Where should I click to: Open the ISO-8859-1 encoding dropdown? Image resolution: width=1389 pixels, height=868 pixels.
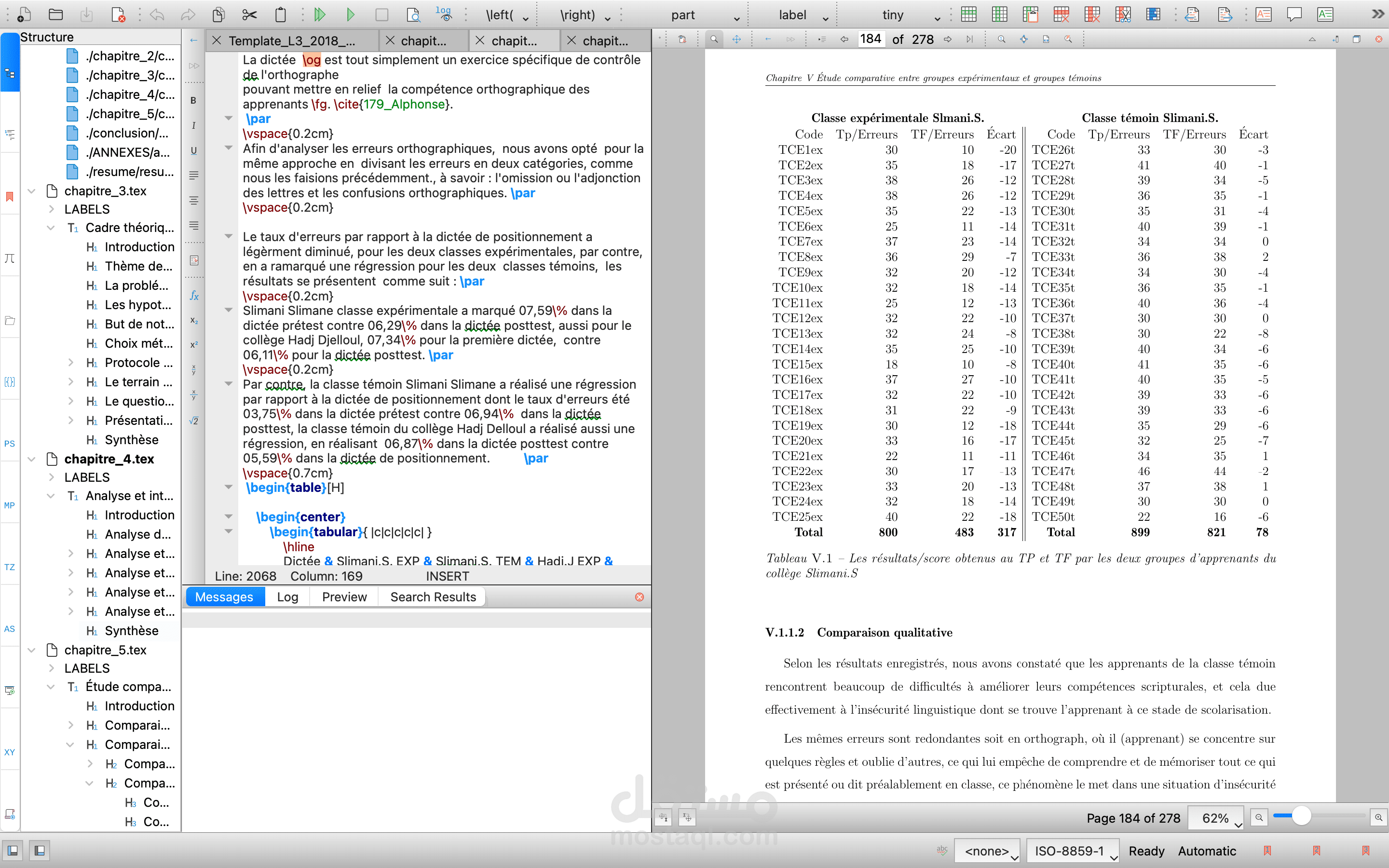click(x=1073, y=850)
